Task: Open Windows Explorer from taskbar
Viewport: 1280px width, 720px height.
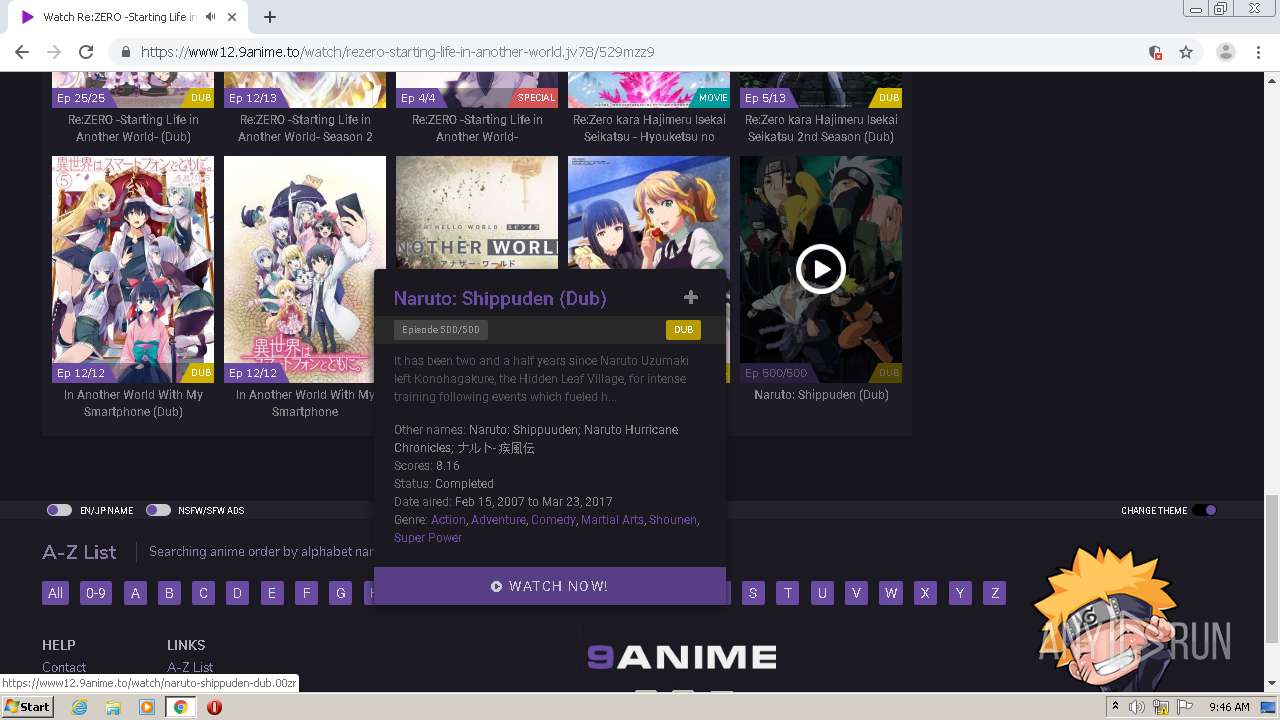Action: tap(113, 707)
